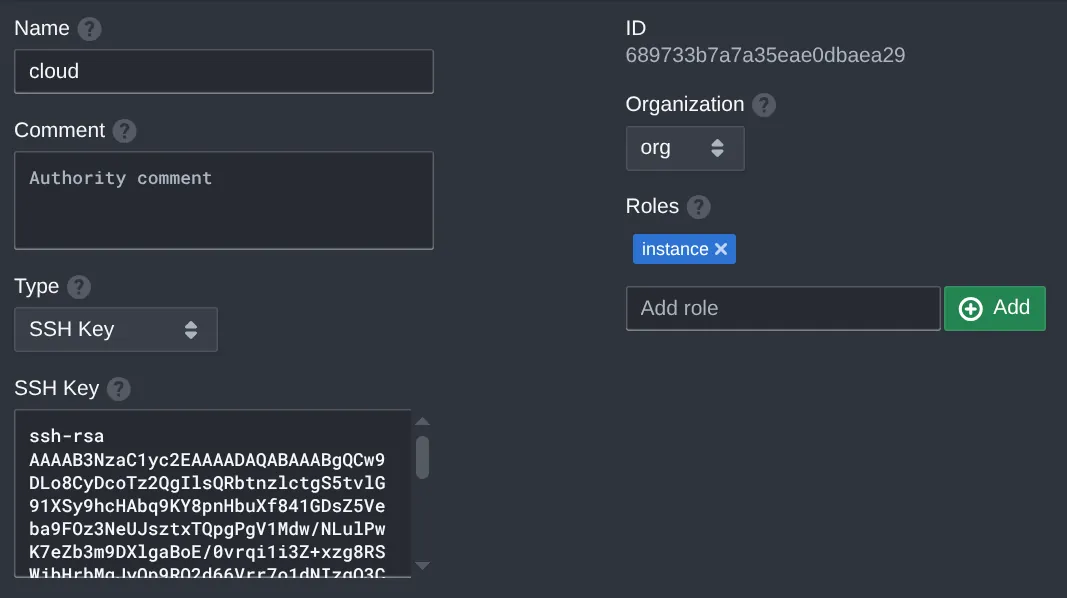
Task: Open the Type dropdown showing SSH Key
Action: click(115, 329)
